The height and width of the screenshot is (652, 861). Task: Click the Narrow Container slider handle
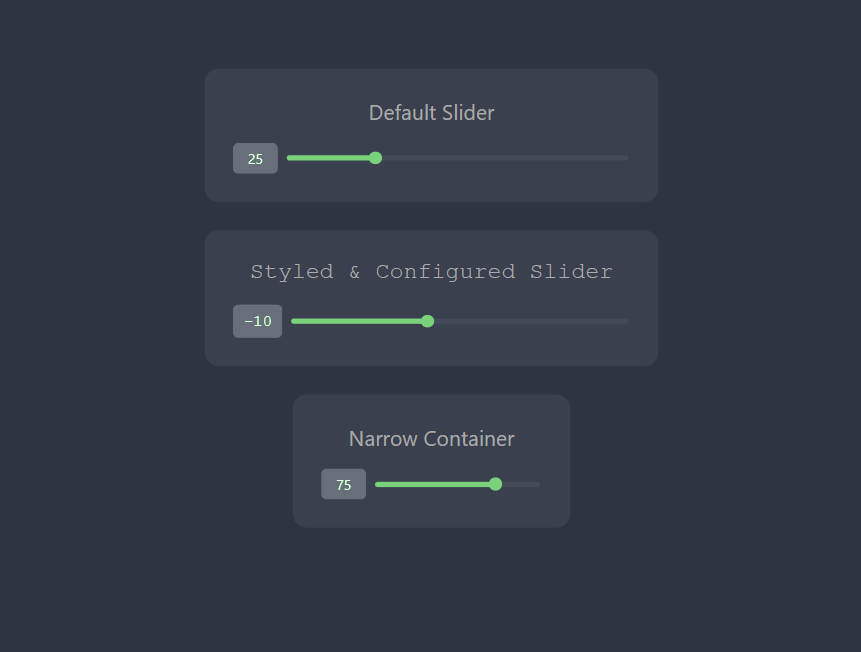pos(495,484)
